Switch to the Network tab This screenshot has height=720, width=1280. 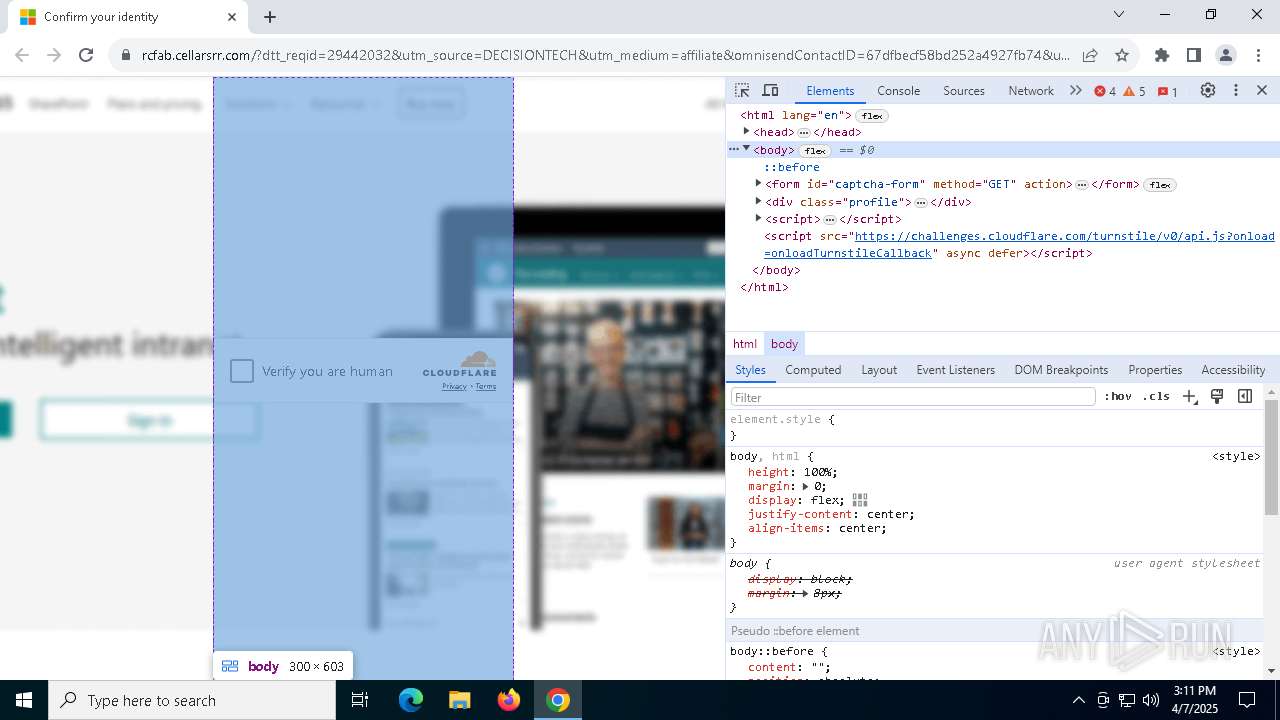1031,91
